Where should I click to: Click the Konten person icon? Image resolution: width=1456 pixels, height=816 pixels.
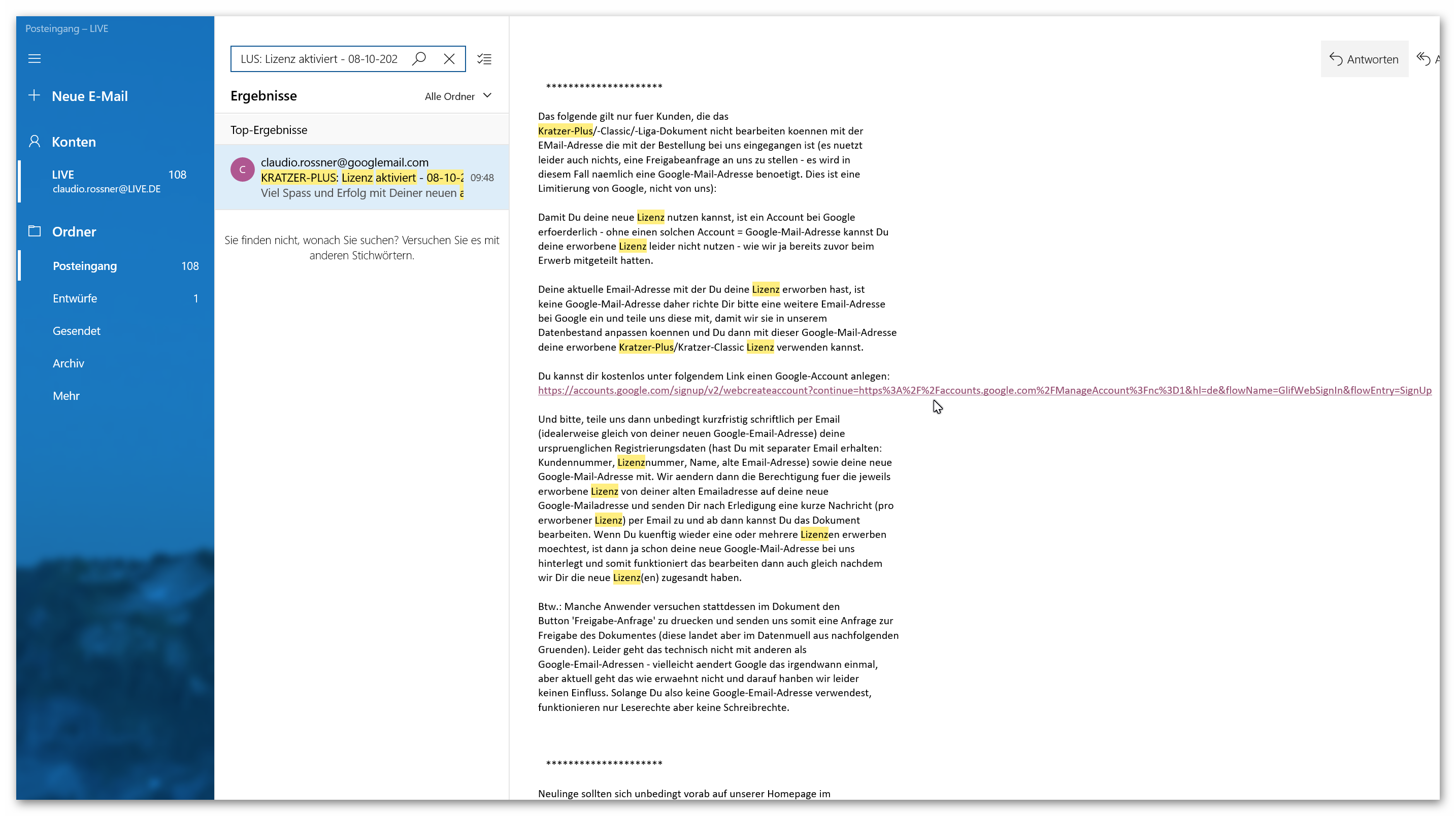[35, 141]
